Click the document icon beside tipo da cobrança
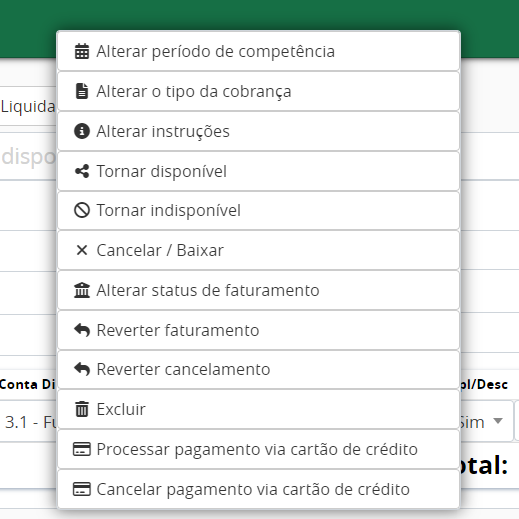 82,91
